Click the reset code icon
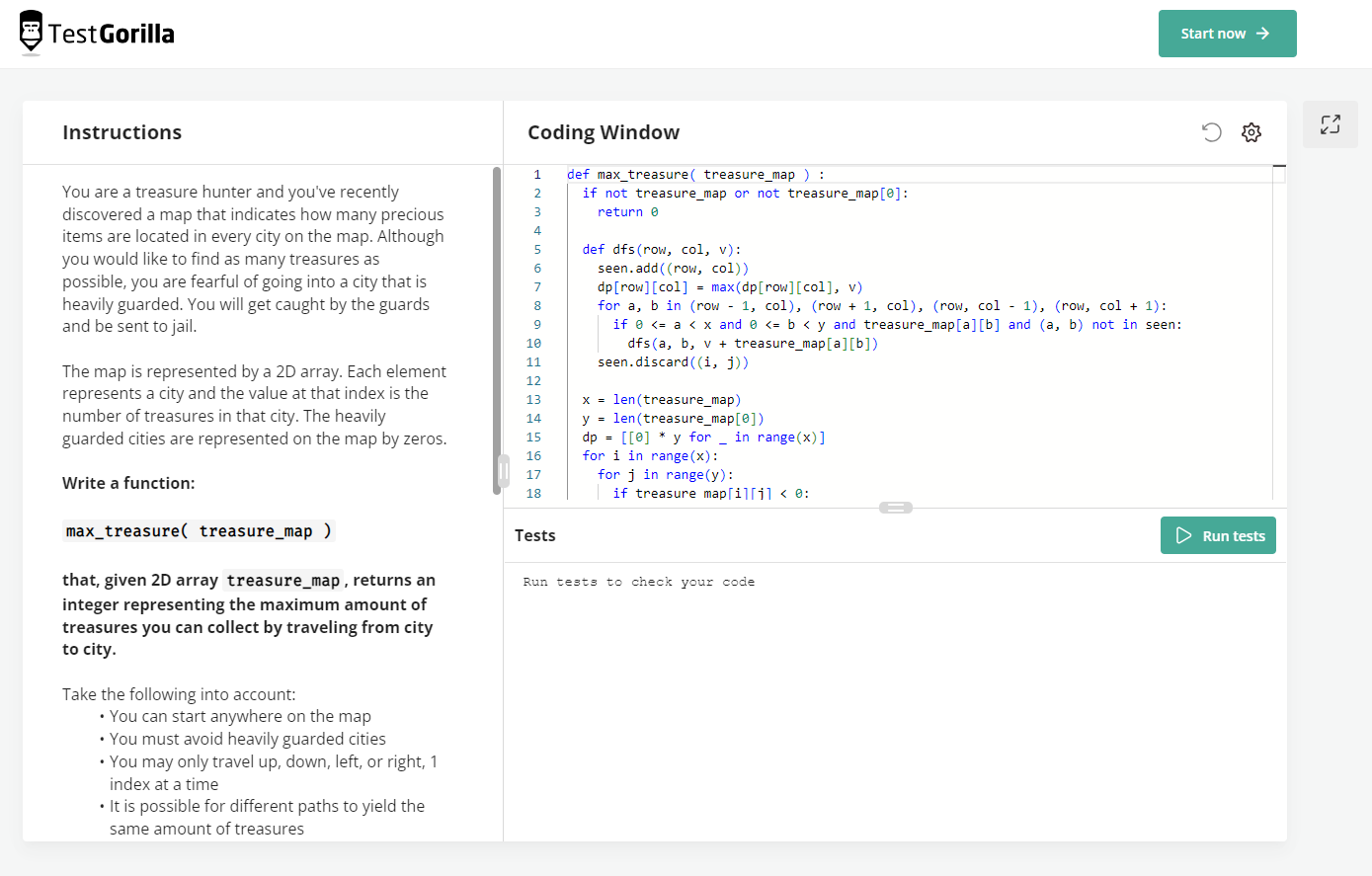This screenshot has width=1372, height=876. 1212,131
